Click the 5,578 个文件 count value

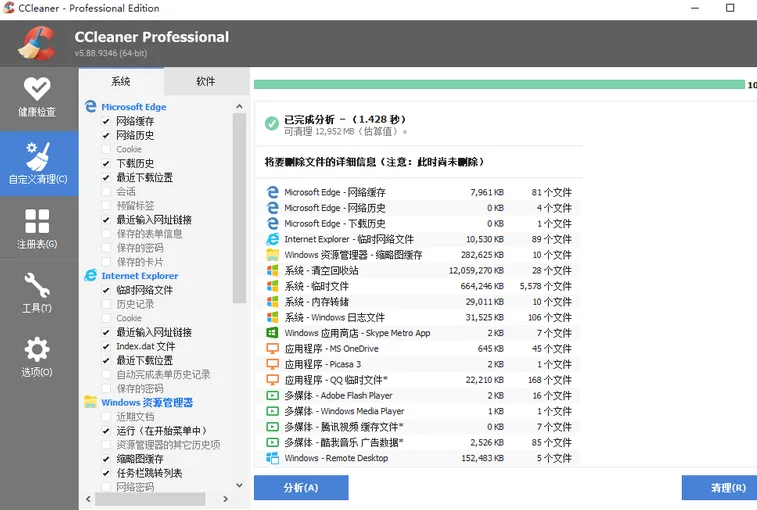click(545, 286)
